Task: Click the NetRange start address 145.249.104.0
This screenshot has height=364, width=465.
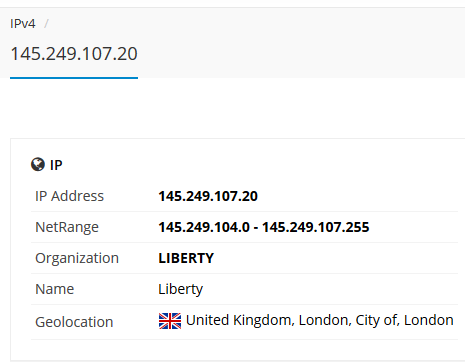Action: pos(204,227)
